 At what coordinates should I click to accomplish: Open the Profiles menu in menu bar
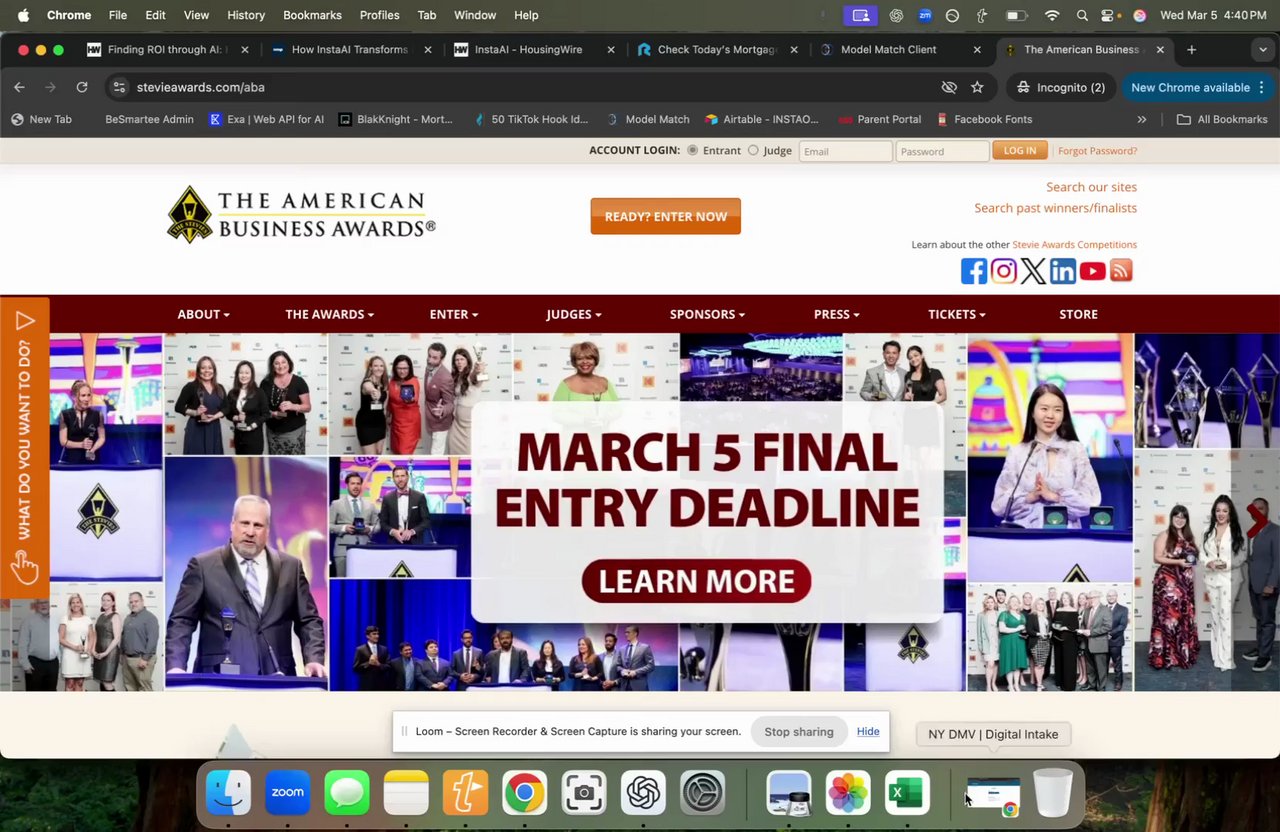(379, 15)
